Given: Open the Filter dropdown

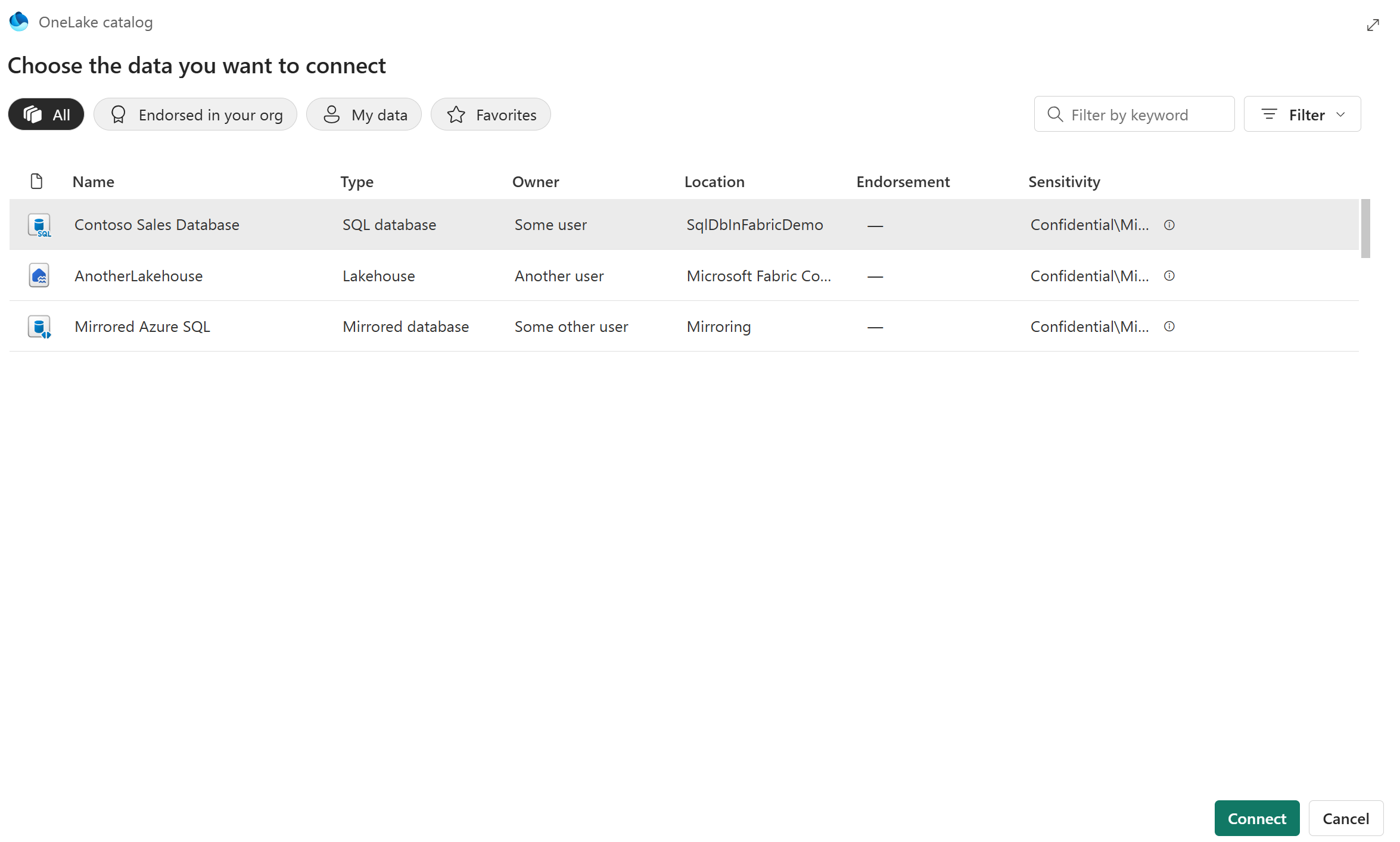Looking at the screenshot, I should tap(1302, 114).
